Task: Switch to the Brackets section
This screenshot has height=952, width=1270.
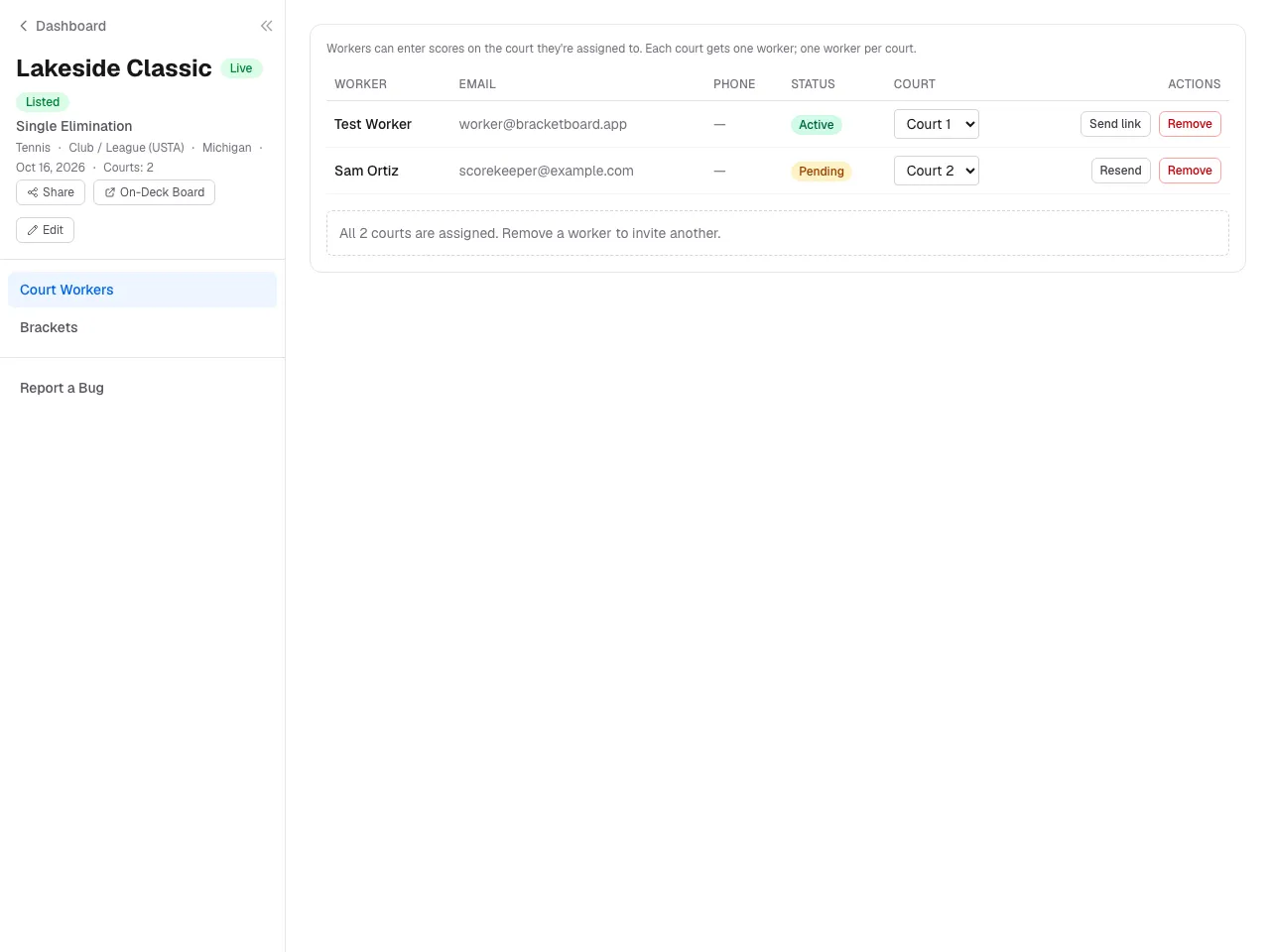Action: (x=142, y=327)
